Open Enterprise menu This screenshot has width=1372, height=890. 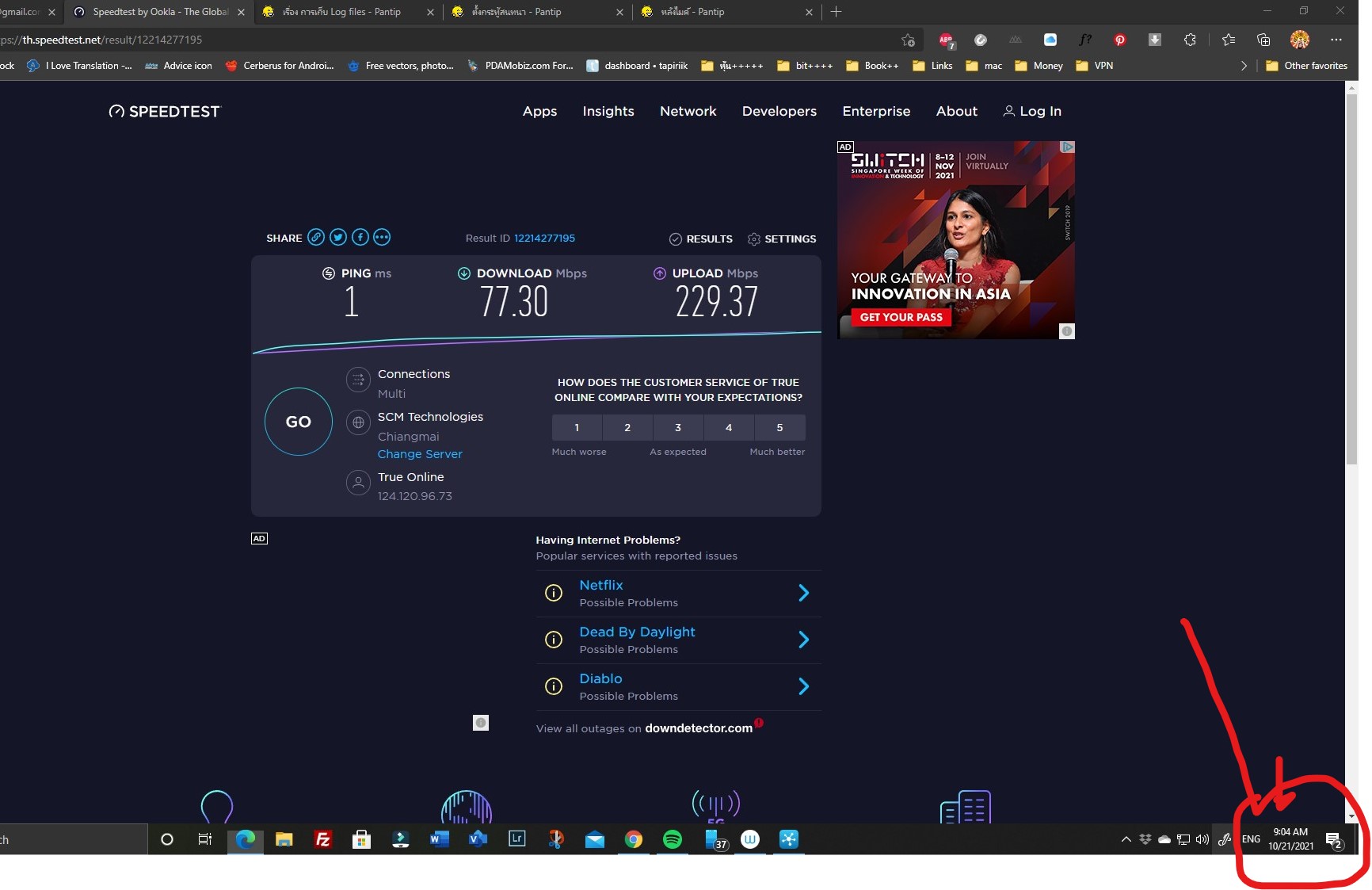[876, 112]
